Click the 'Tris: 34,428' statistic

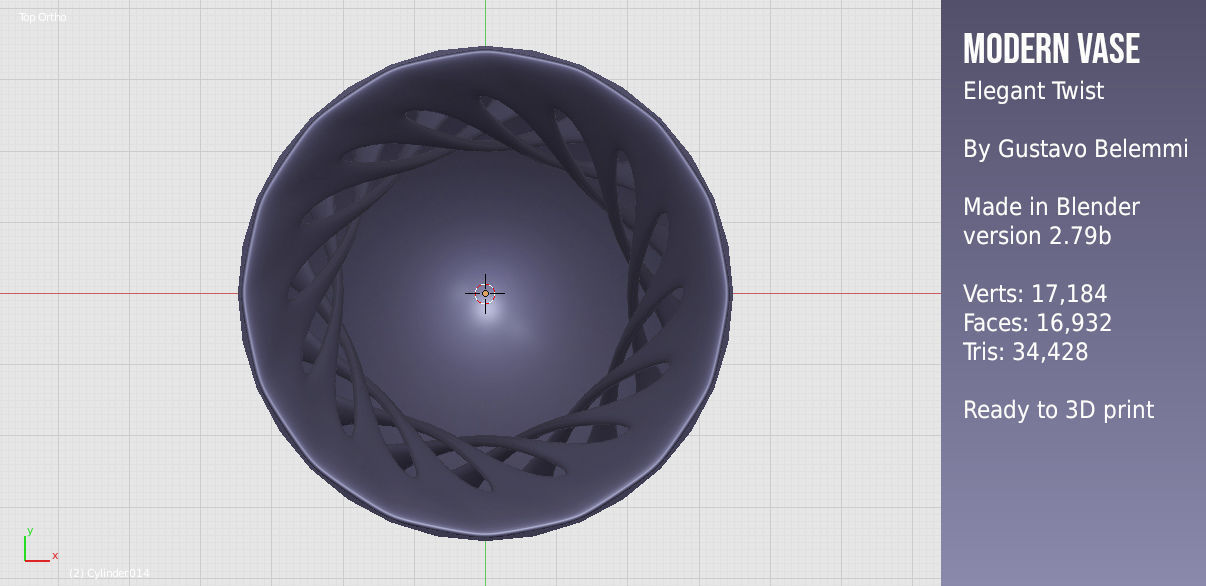[x=1025, y=352]
